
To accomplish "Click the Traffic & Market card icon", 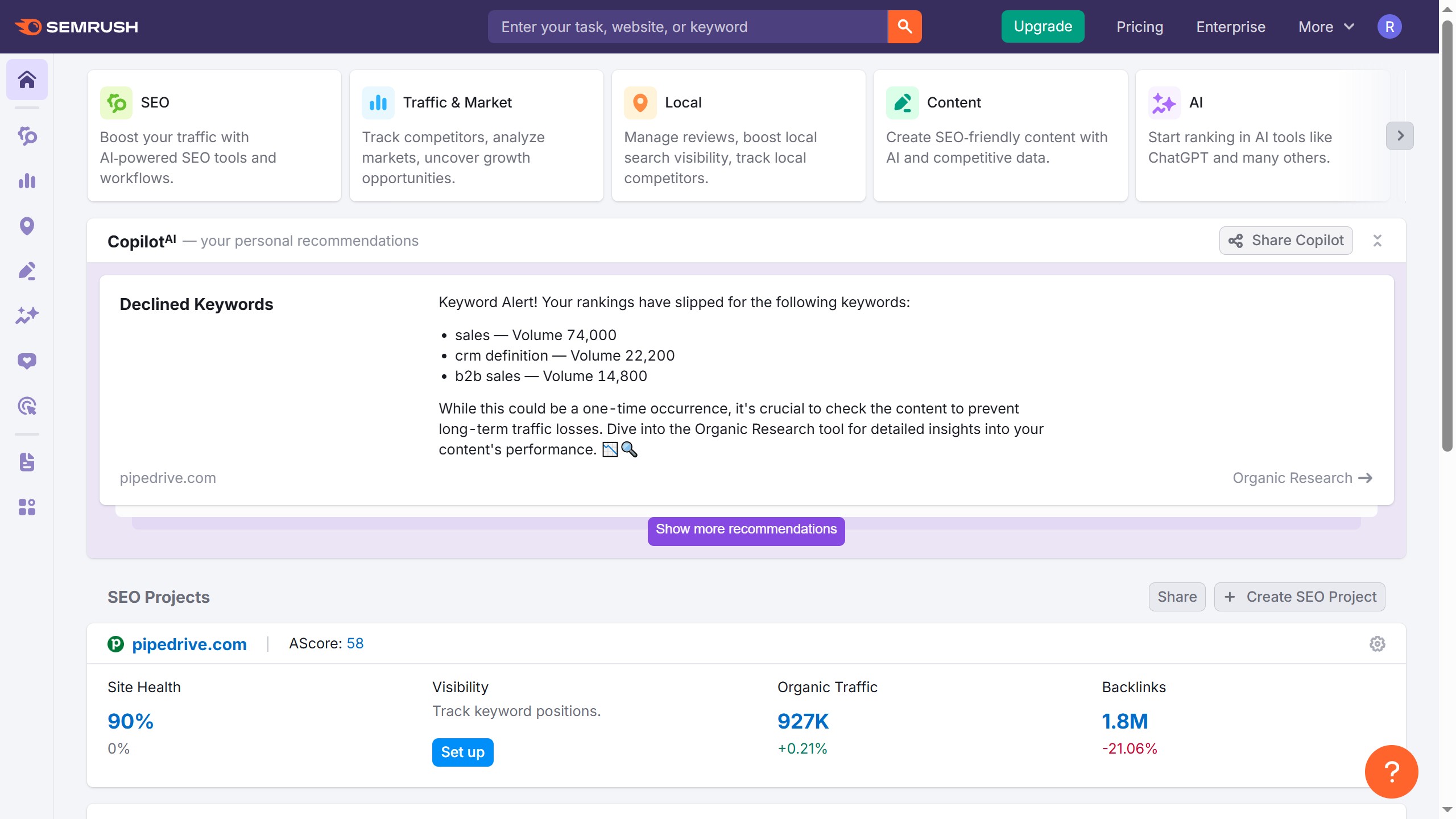I will 378,103.
